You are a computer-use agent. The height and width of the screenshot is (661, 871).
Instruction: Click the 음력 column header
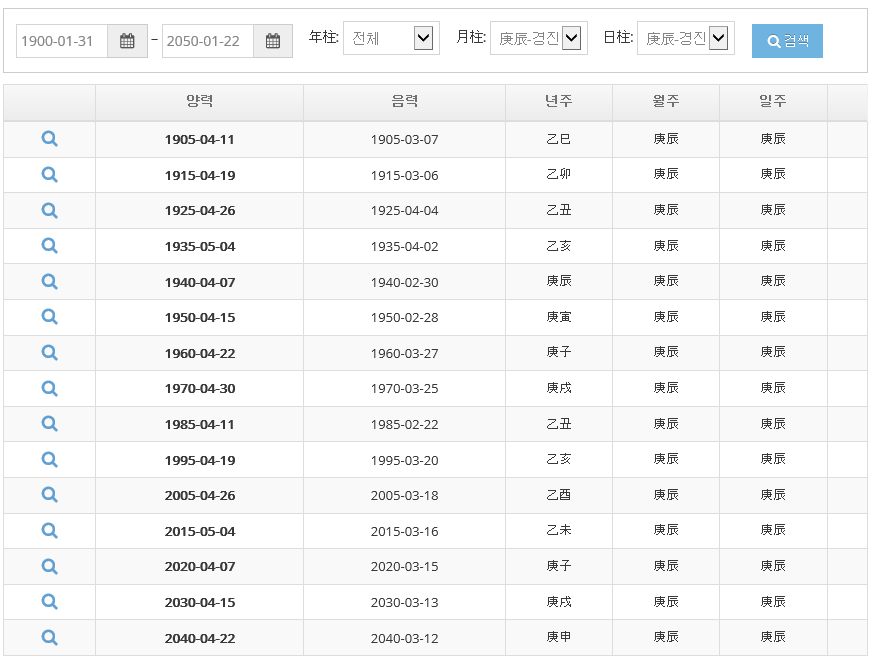pos(404,101)
